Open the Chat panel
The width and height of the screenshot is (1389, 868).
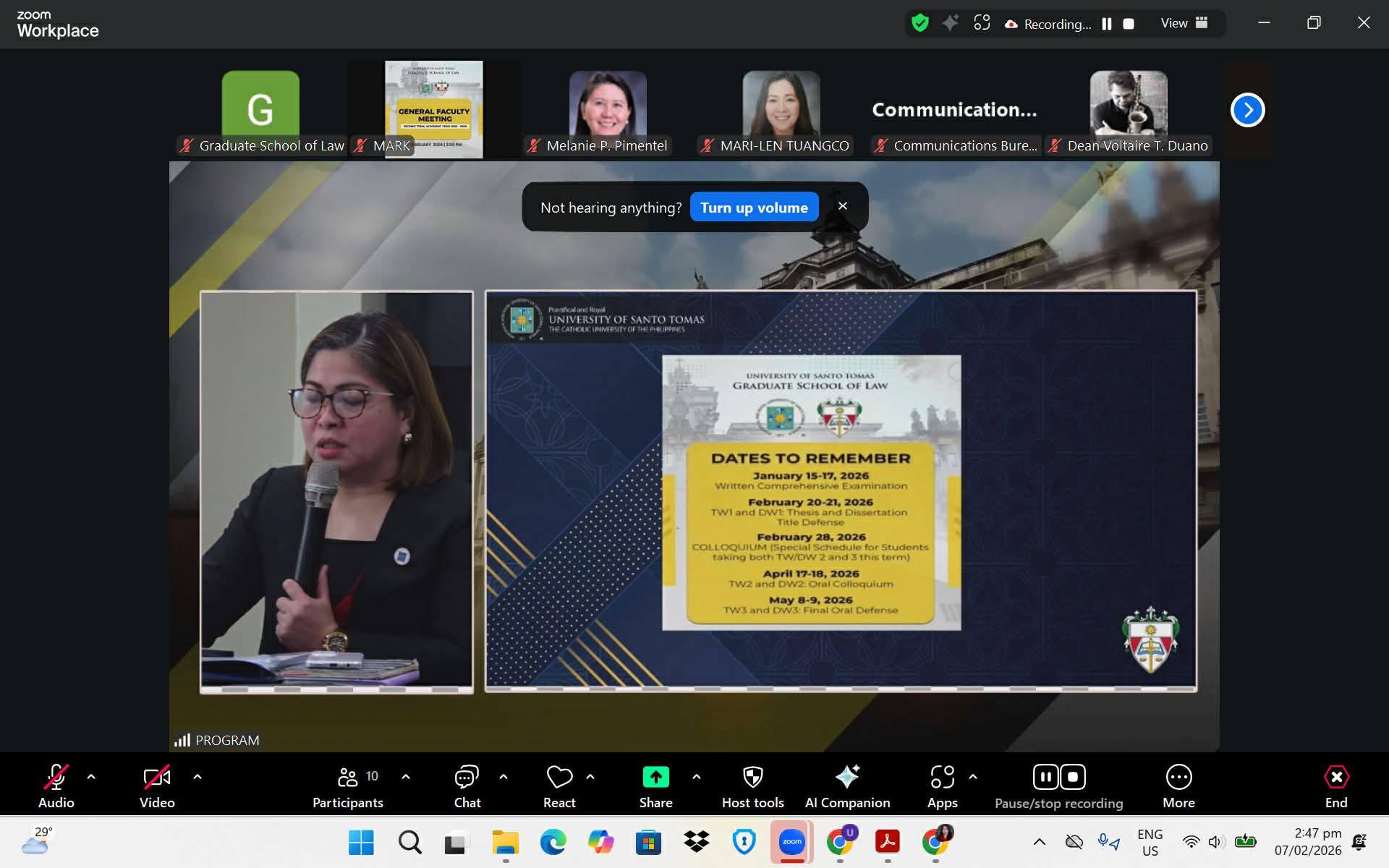(x=467, y=786)
